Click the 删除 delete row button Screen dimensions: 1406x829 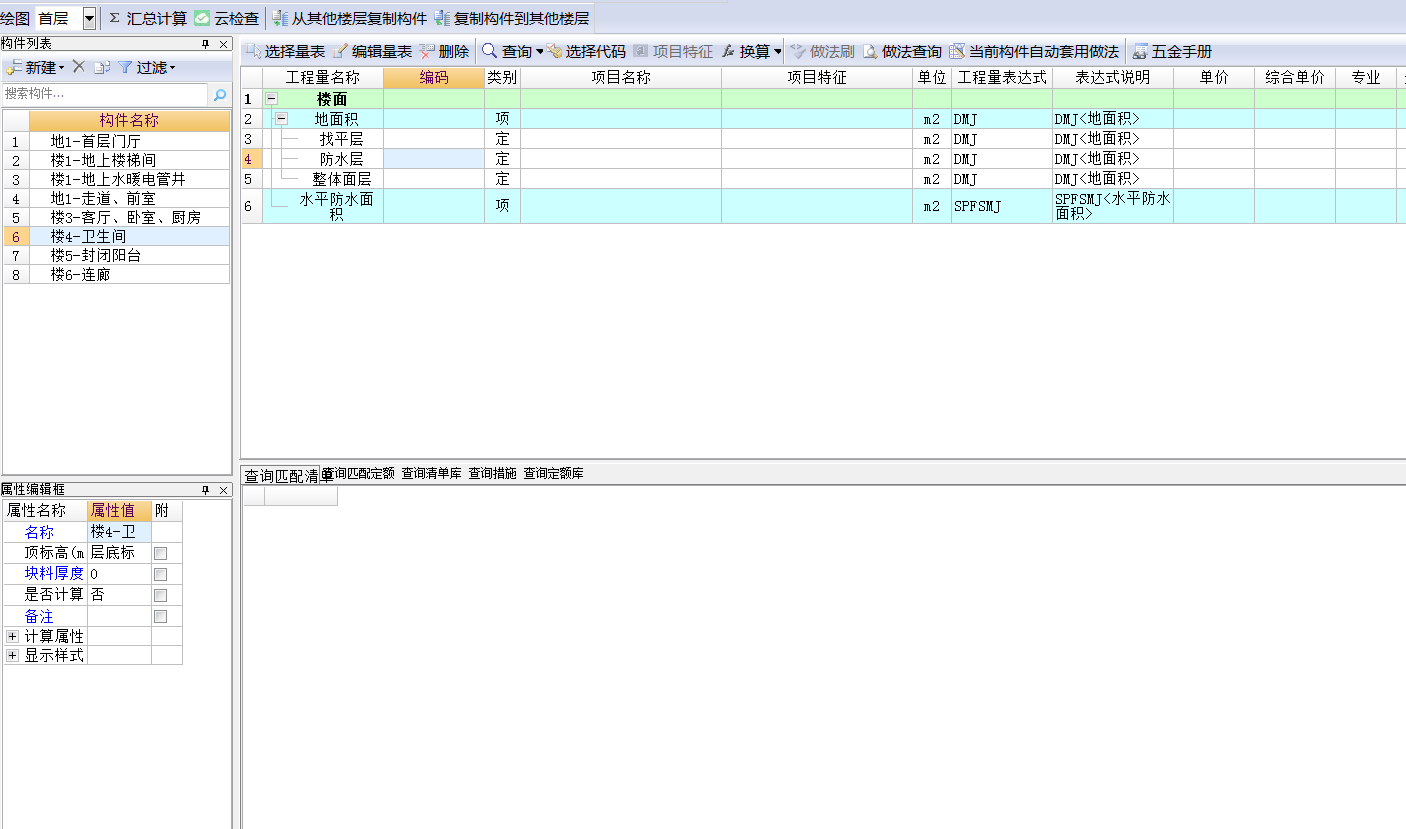pos(444,51)
